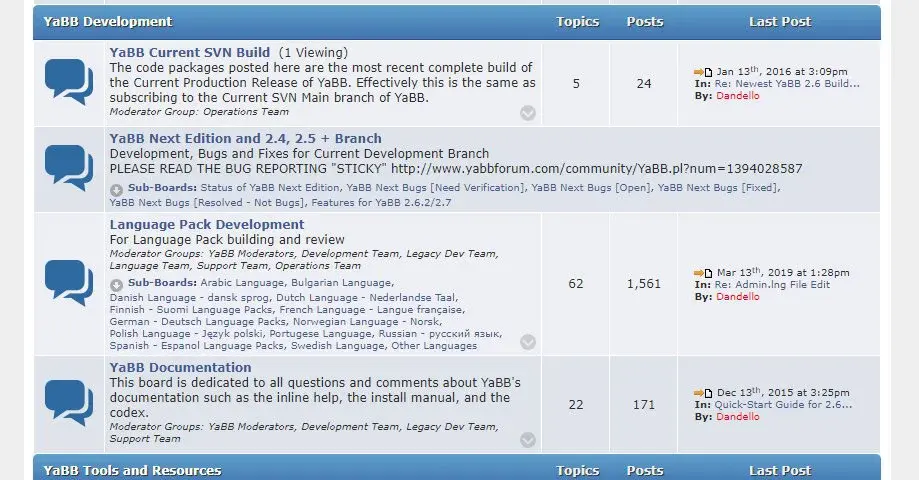
Task: Click the YaBB Next Edition board speech-bubble icon
Action: coord(69,168)
